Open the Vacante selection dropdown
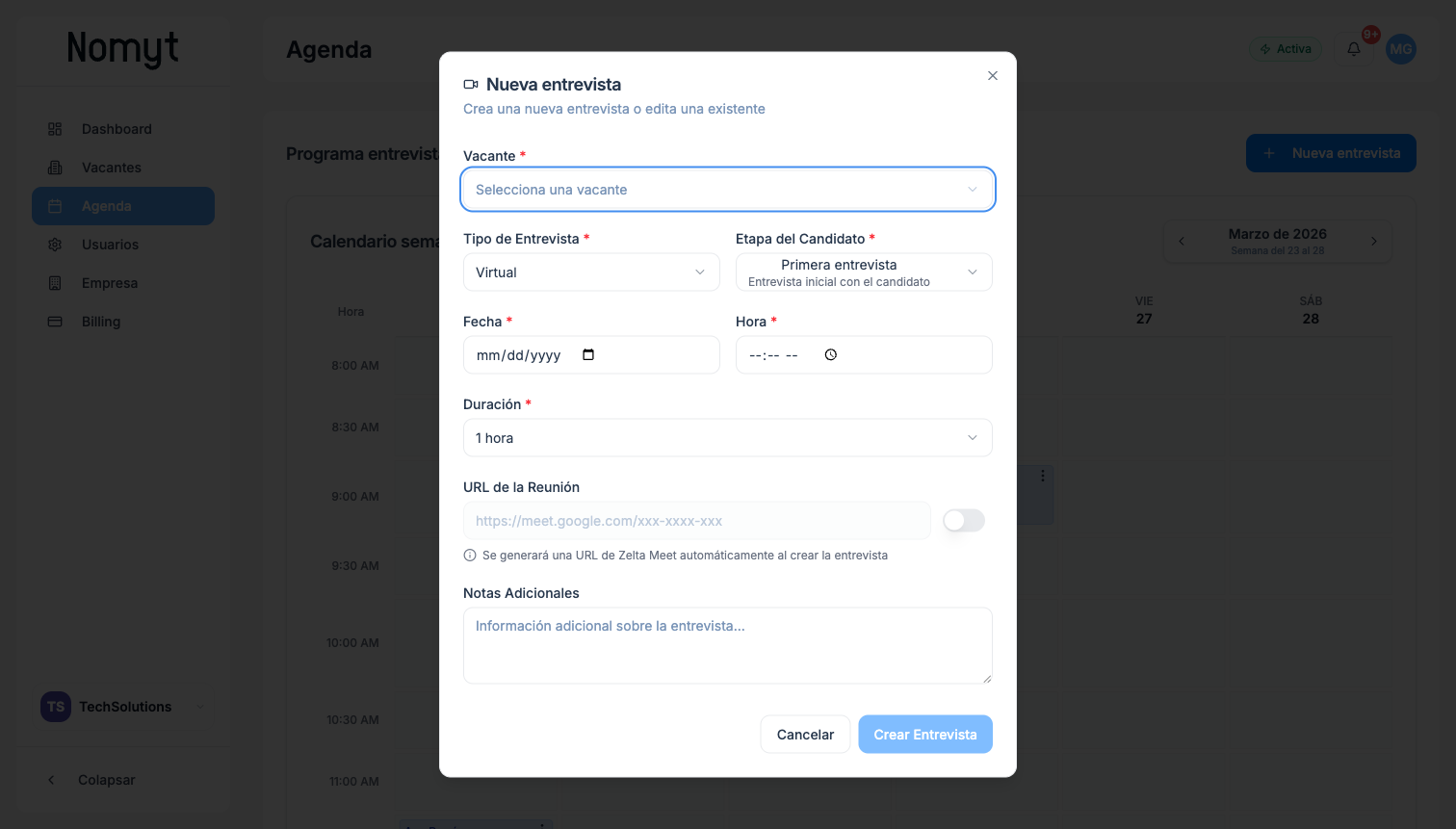 (727, 189)
